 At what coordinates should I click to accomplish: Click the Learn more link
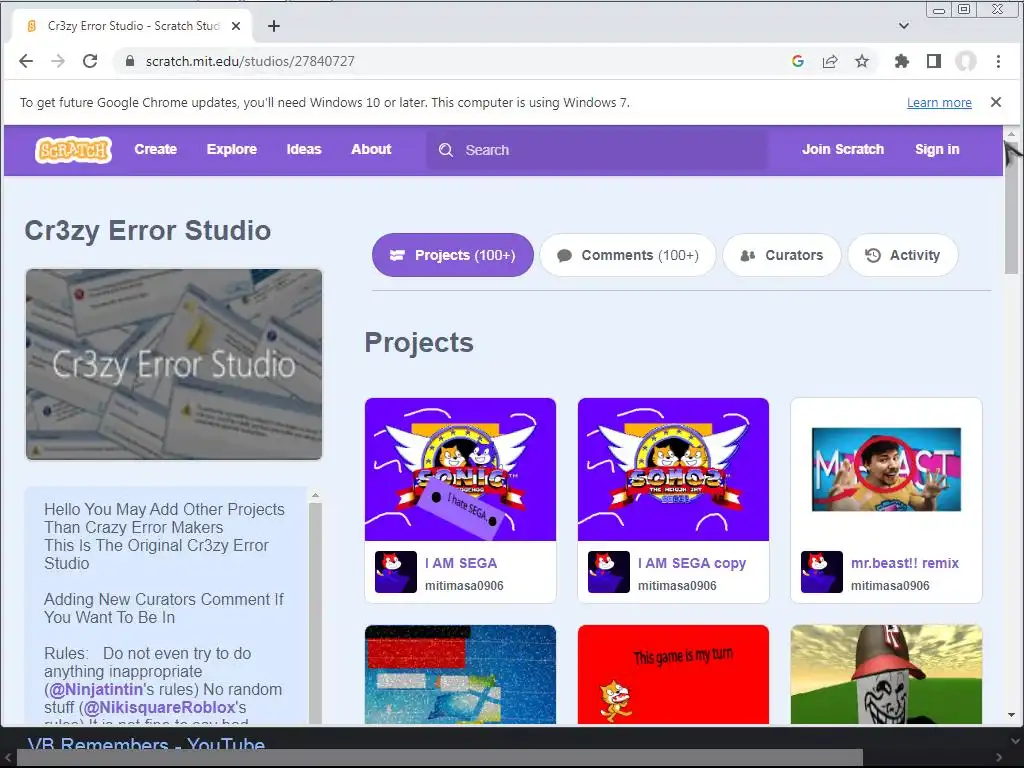coord(939,103)
